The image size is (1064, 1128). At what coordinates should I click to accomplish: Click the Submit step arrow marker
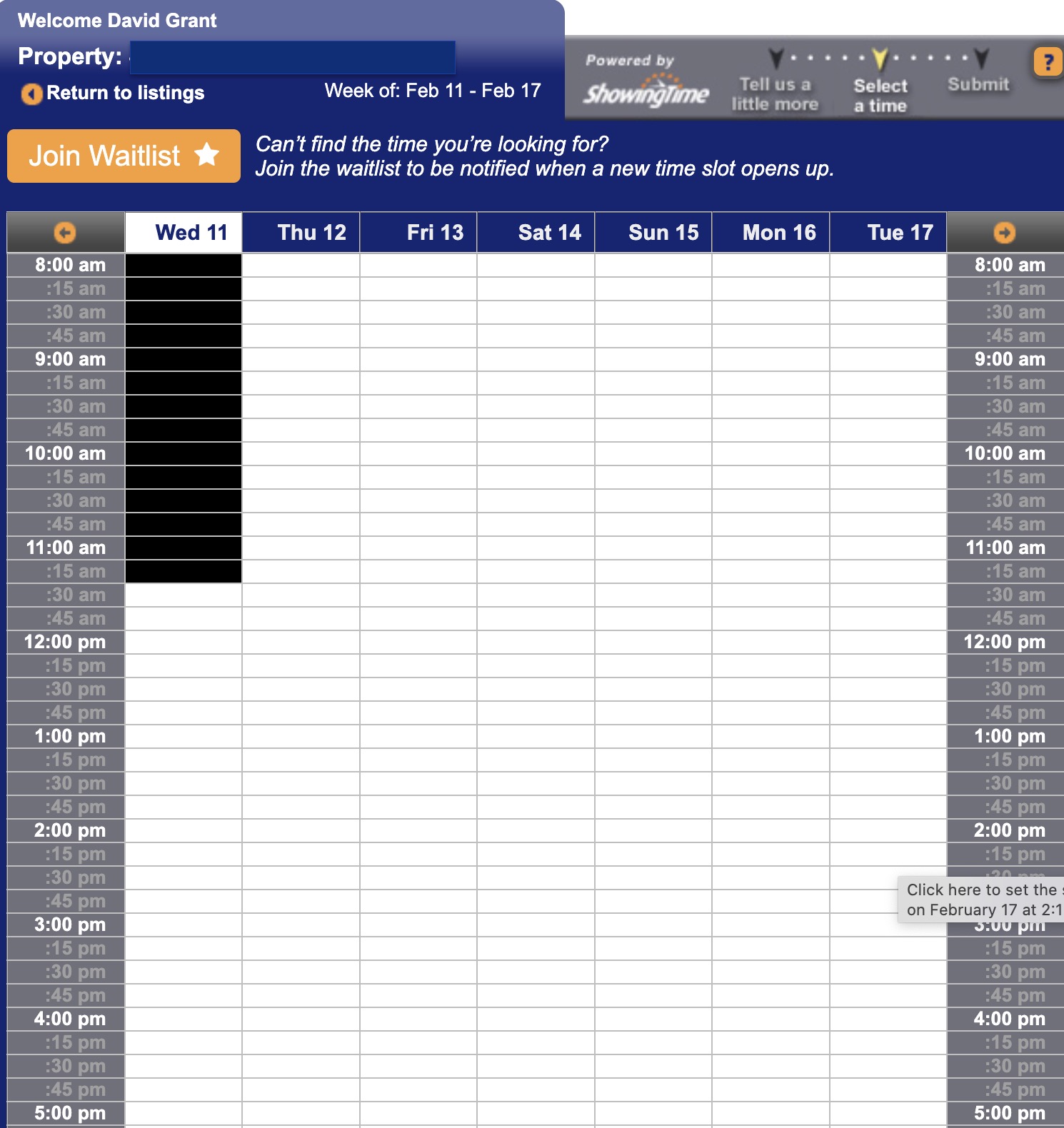981,59
